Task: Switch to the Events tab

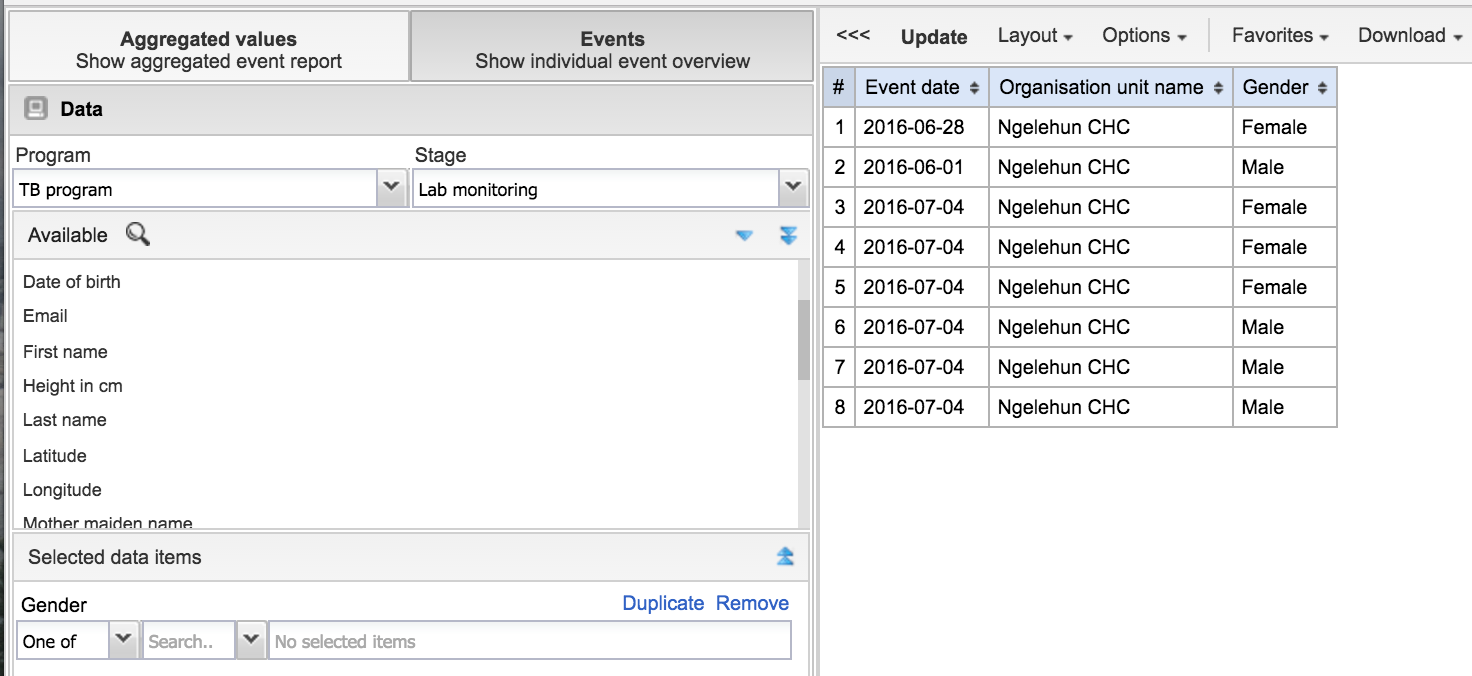Action: 612,50
